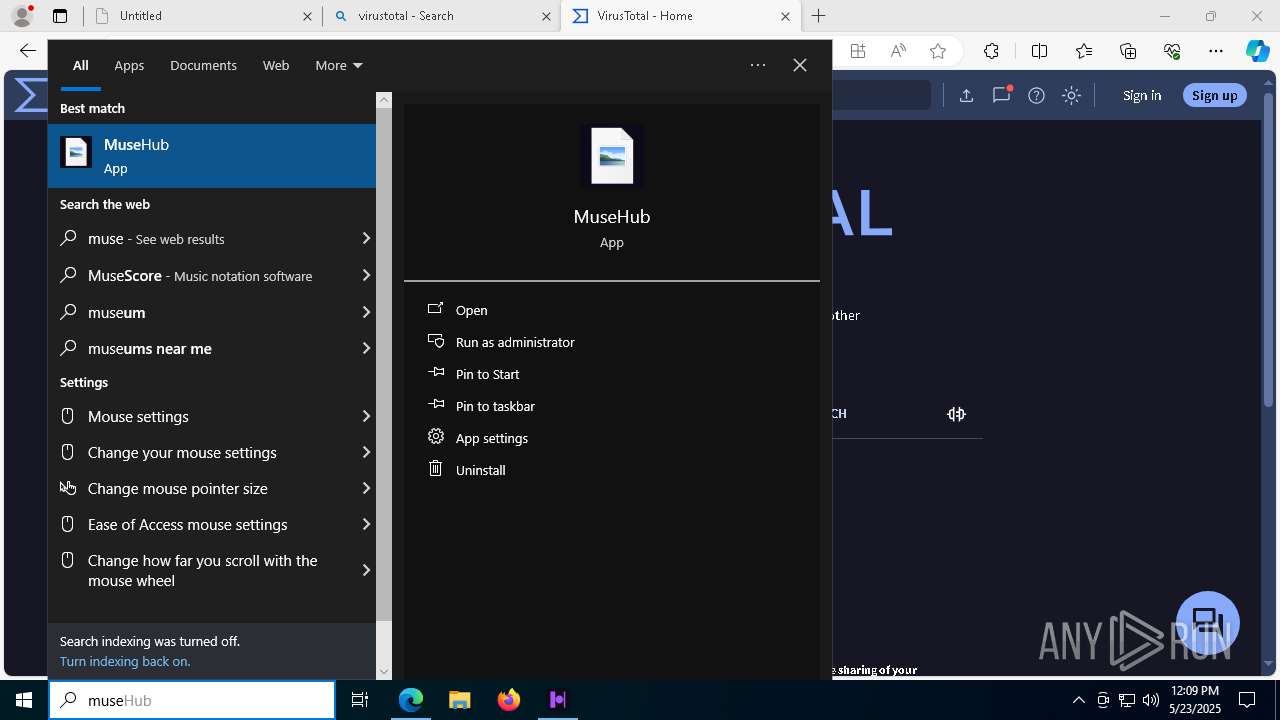Expand mouse wheel scroll setting chevron

point(366,570)
